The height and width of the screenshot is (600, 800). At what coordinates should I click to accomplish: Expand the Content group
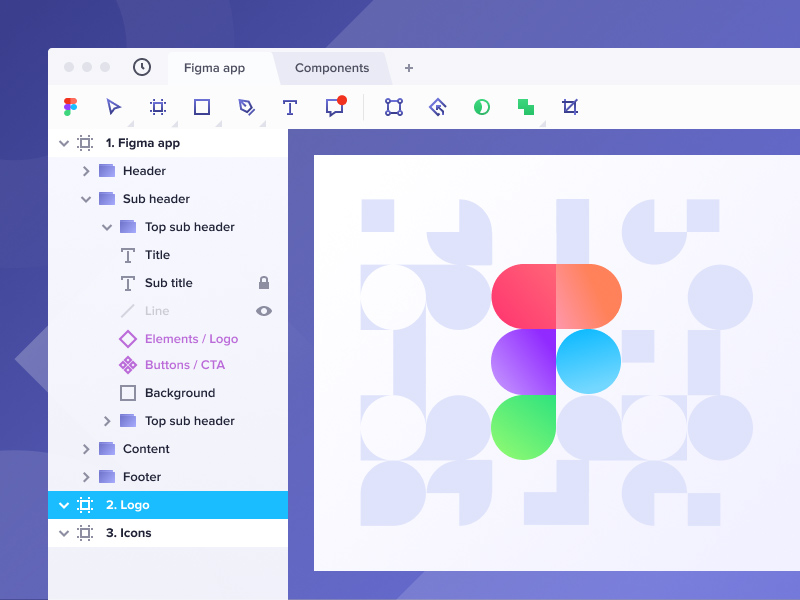coord(86,449)
